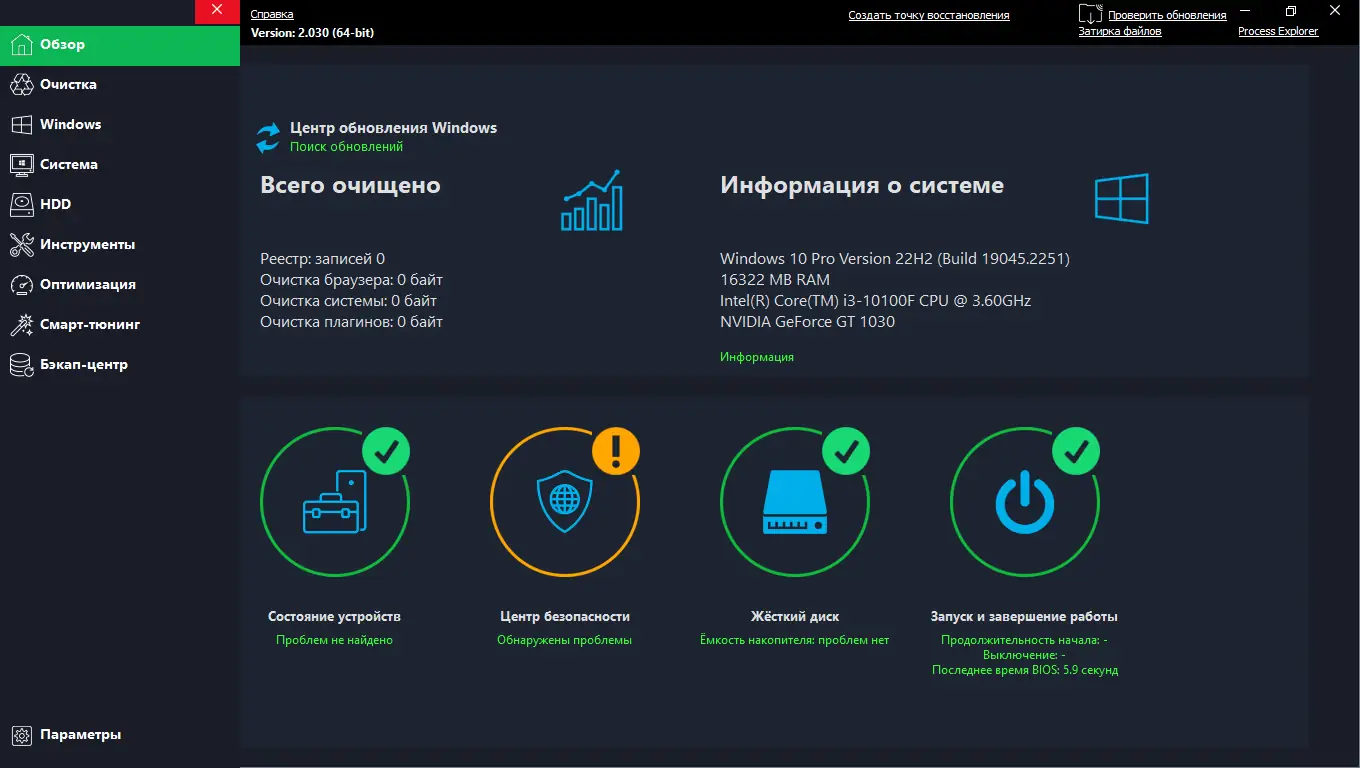
Task: Select the Windows logo sidebar icon
Action: [21, 125]
